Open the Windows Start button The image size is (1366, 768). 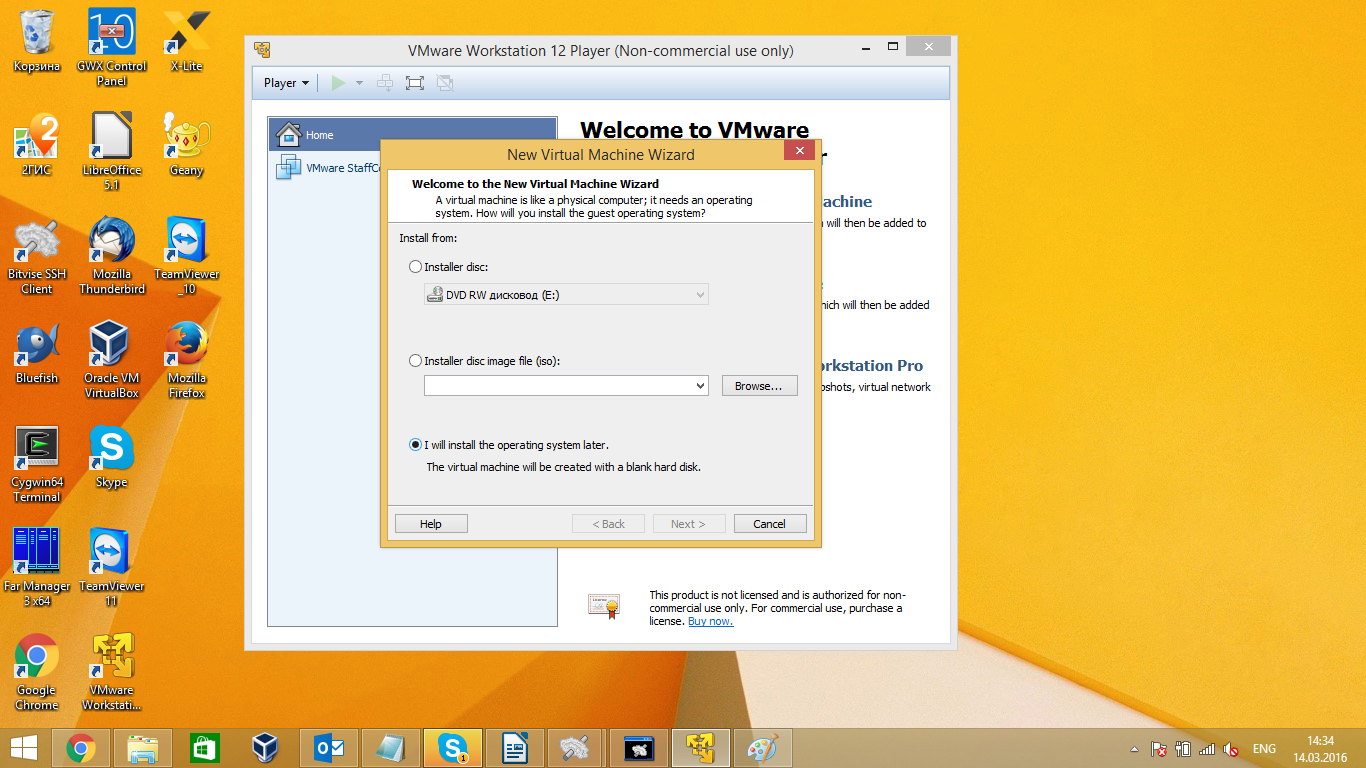coord(24,747)
